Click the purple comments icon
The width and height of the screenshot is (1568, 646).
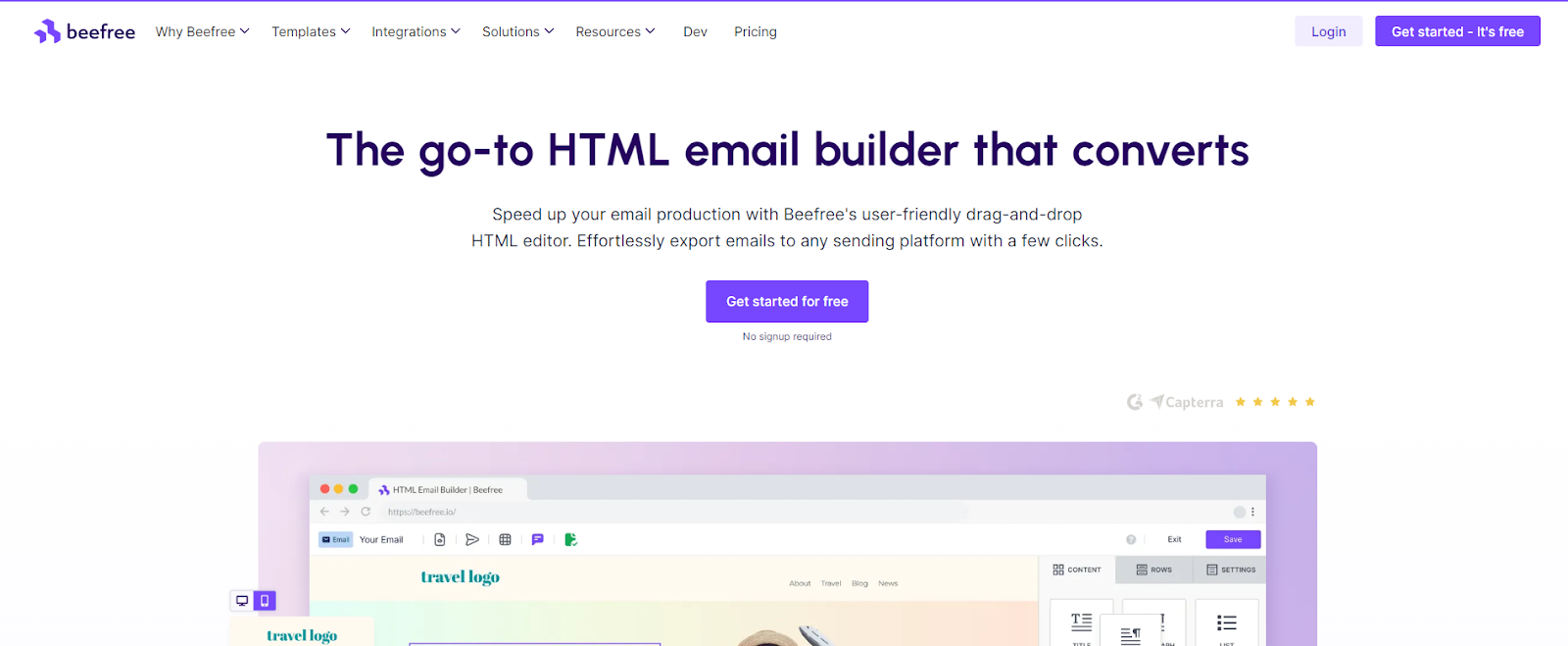(537, 539)
